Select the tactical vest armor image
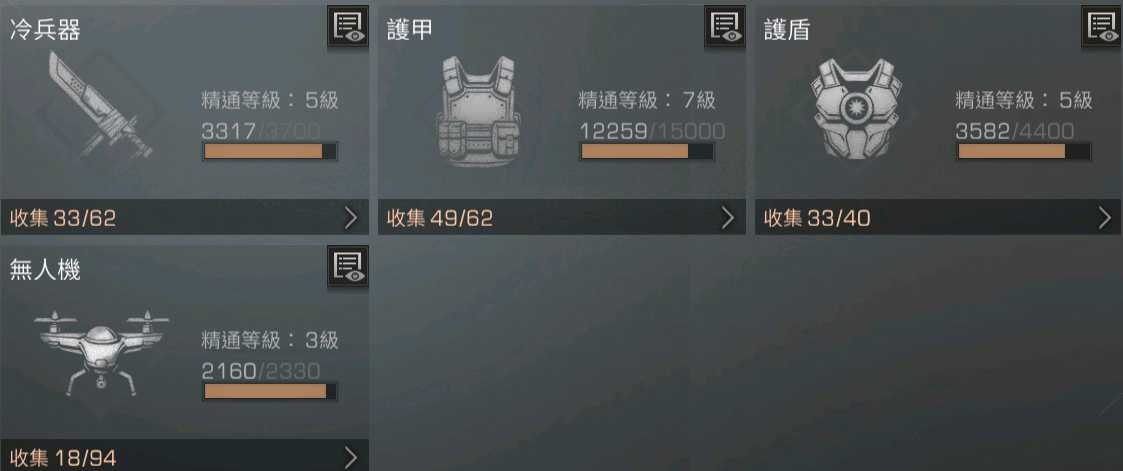This screenshot has height=471, width=1123. click(478, 111)
